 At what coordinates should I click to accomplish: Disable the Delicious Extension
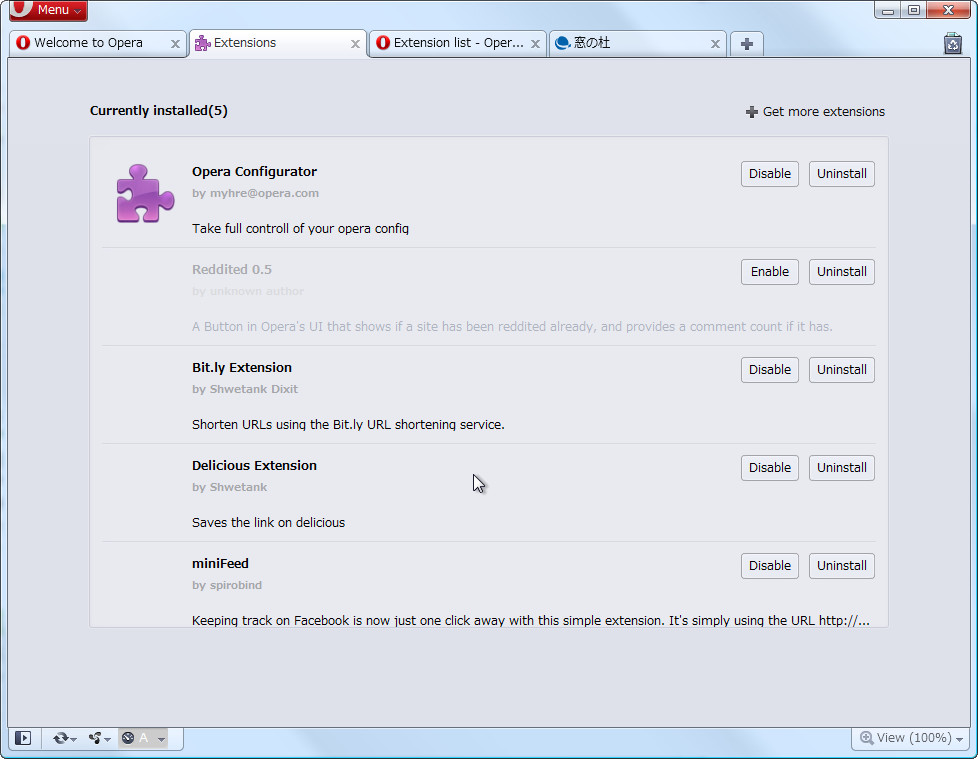[x=770, y=468]
